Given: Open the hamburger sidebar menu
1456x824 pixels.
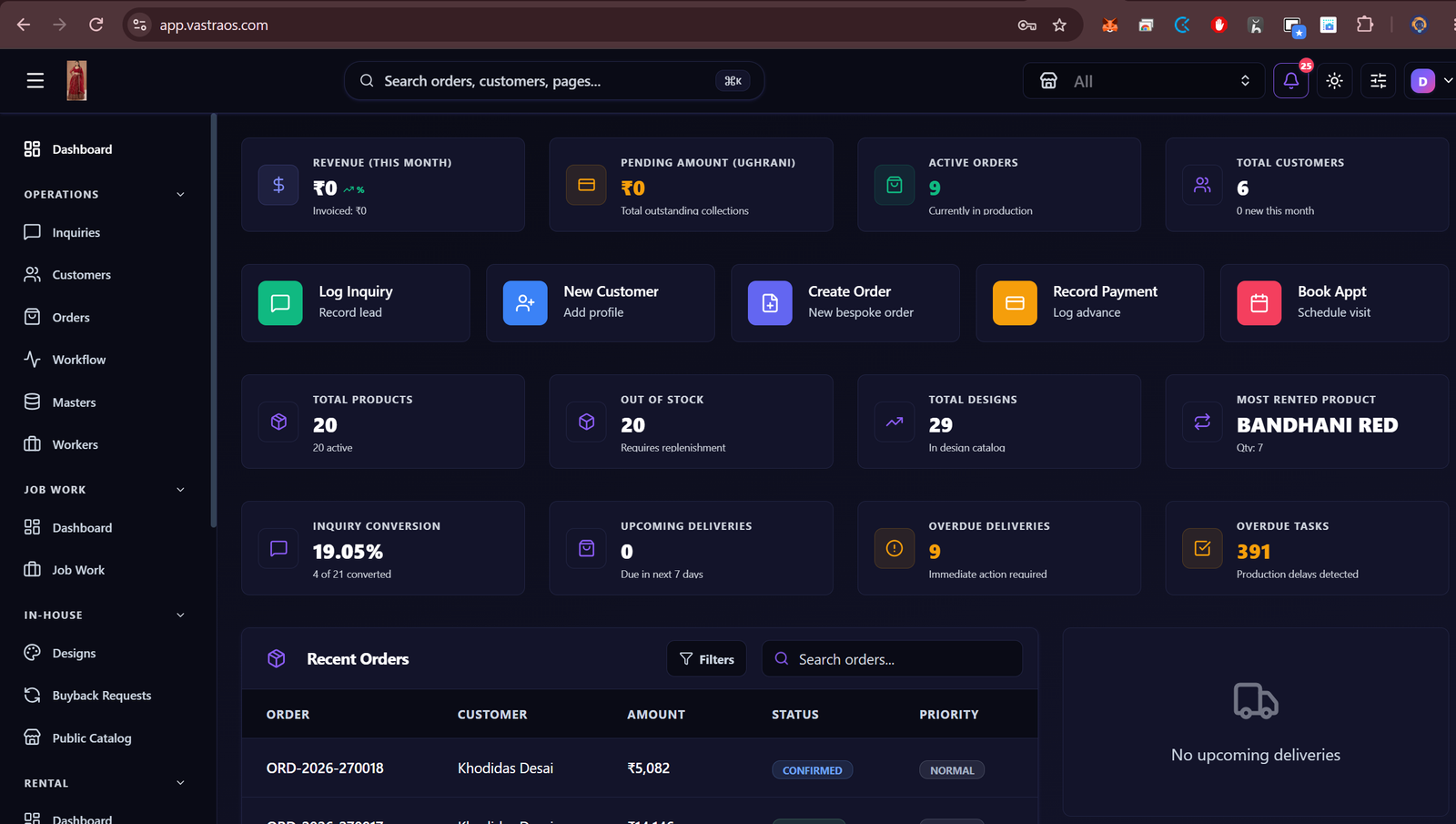Looking at the screenshot, I should click(x=35, y=81).
